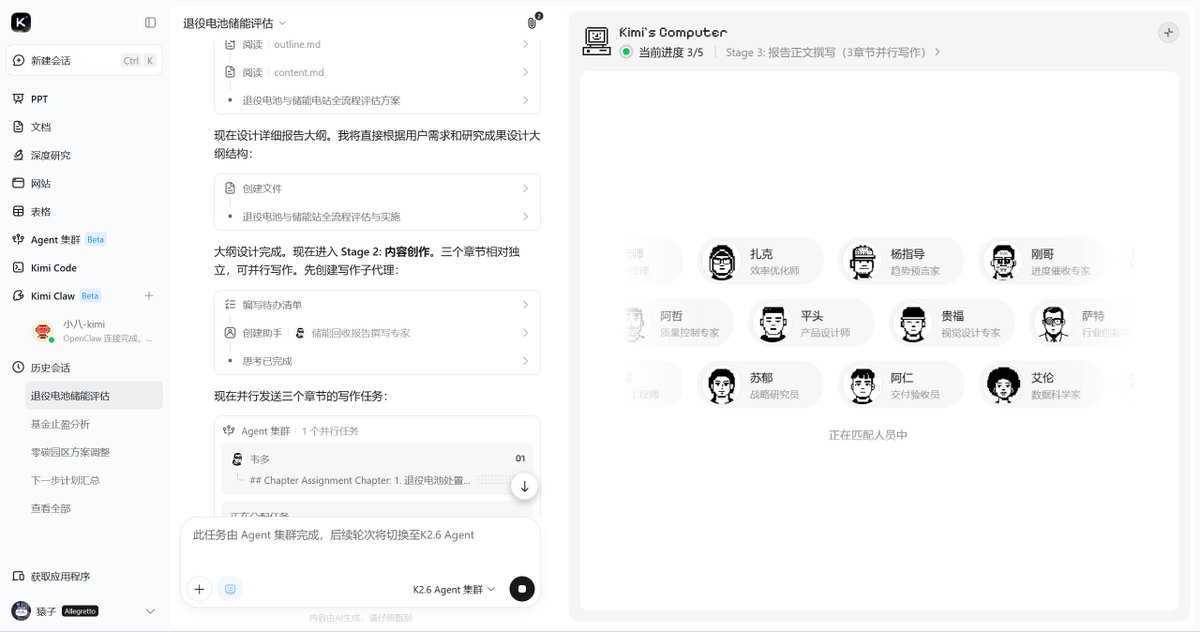Select agent card 艾伦 数据科学家

(x=1043, y=385)
